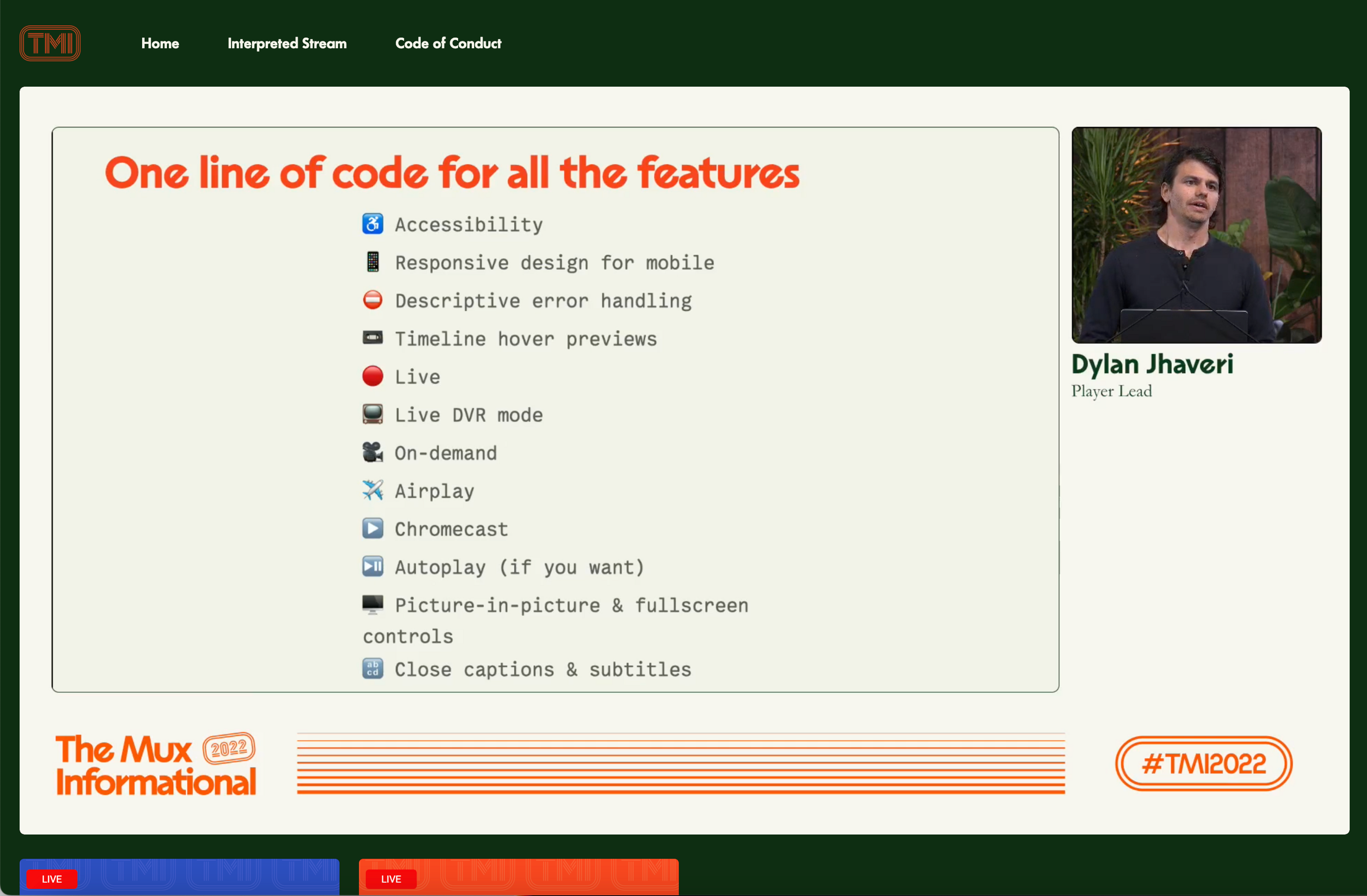Open the Interpreted Stream page
Viewport: 1367px width, 896px height.
point(287,44)
